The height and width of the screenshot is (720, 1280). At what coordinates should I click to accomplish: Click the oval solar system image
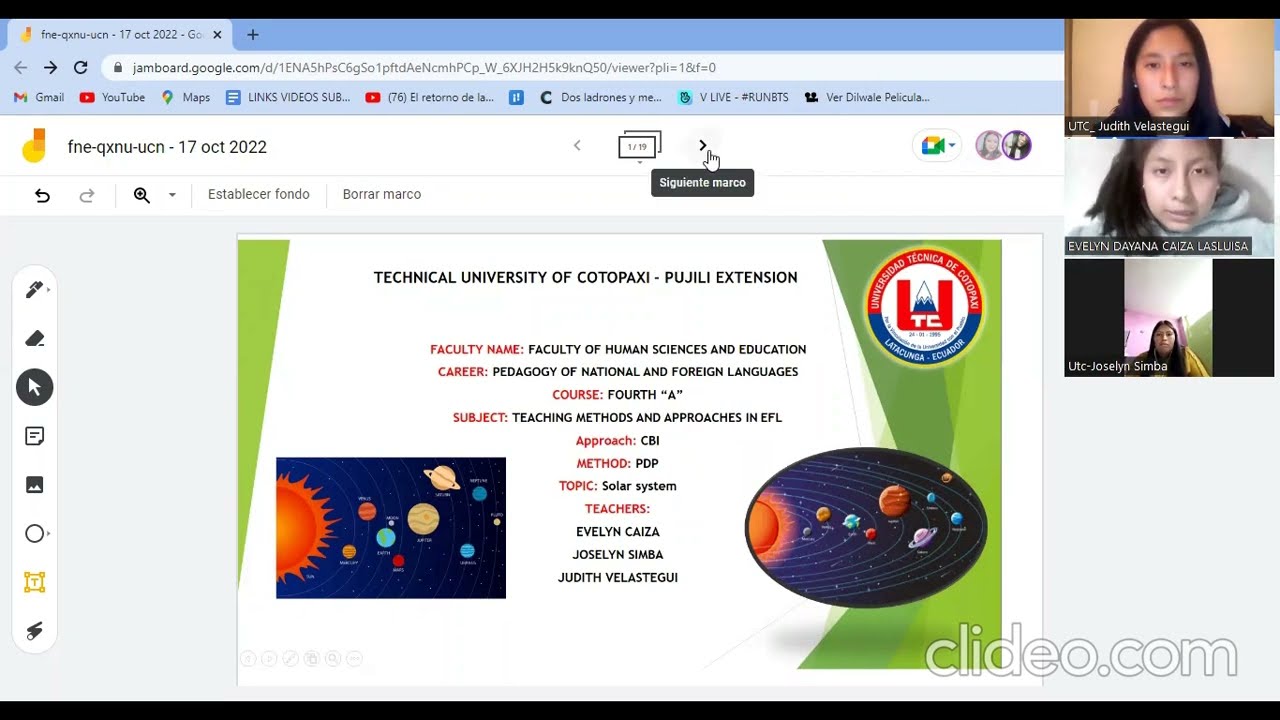(866, 527)
